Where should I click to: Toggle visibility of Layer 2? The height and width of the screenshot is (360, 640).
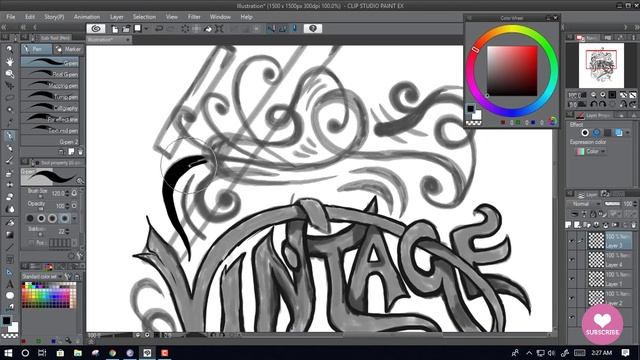pyautogui.click(x=572, y=298)
